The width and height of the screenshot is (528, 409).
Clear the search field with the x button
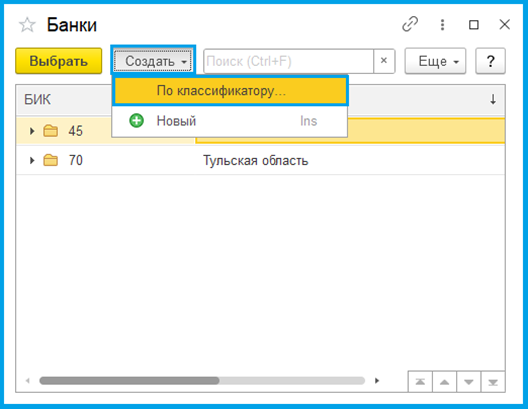click(384, 61)
